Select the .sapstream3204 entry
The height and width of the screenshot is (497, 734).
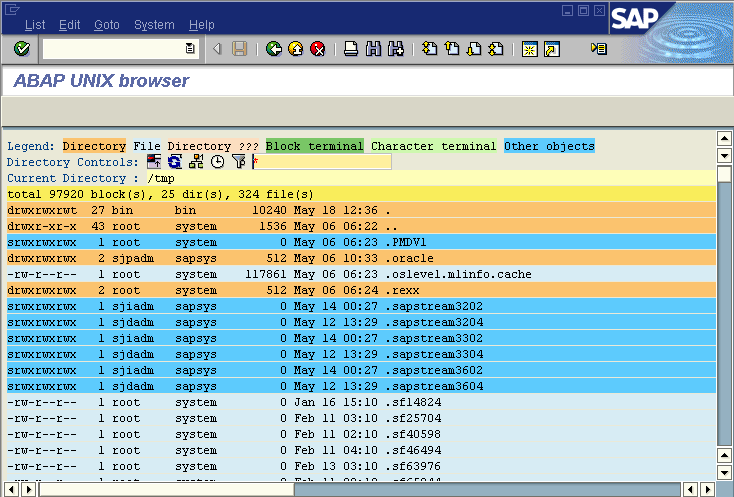pos(361,322)
